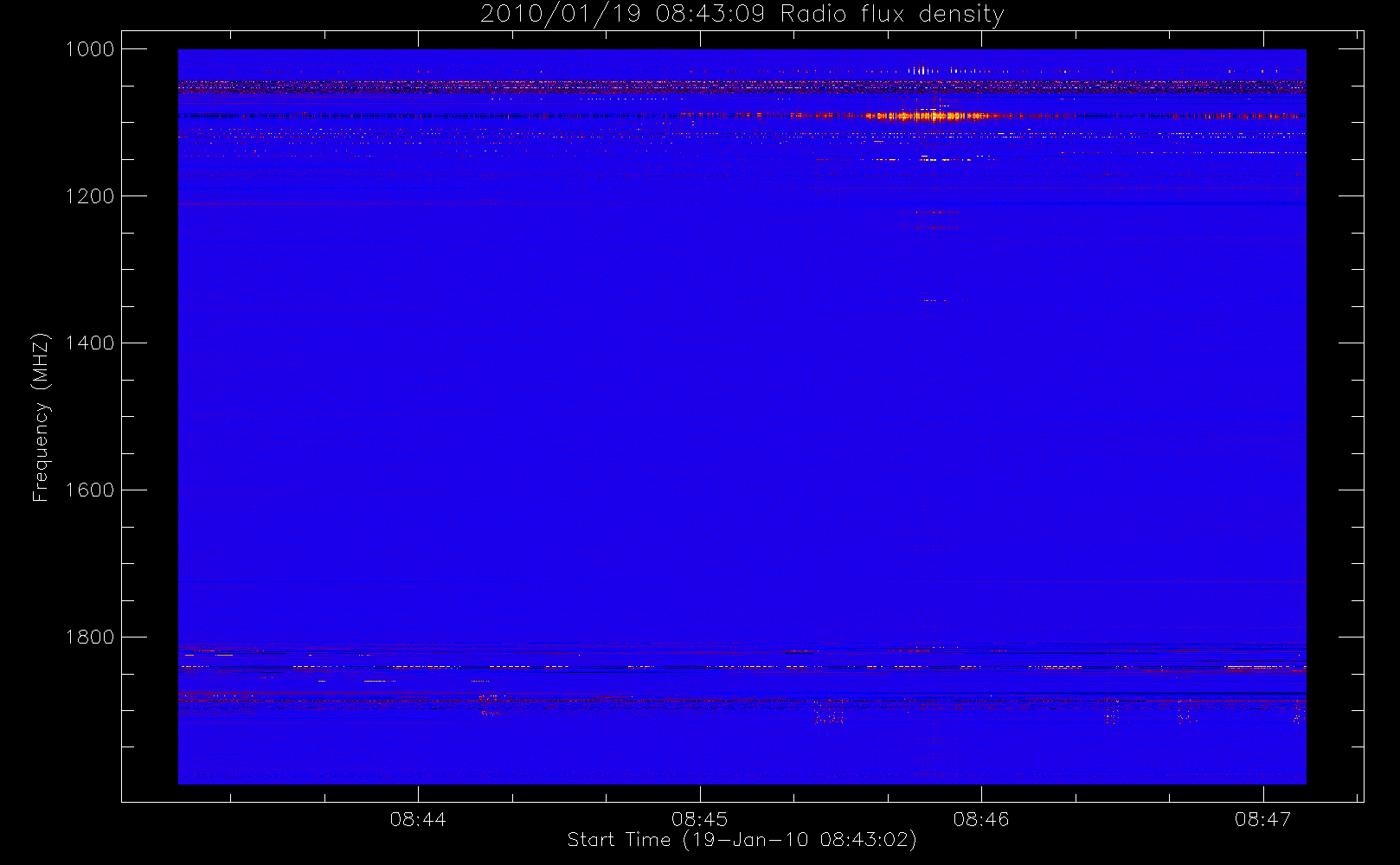Viewport: 1400px width, 865px height.
Task: Click the 08:47 time tick label
Action: tap(1263, 819)
